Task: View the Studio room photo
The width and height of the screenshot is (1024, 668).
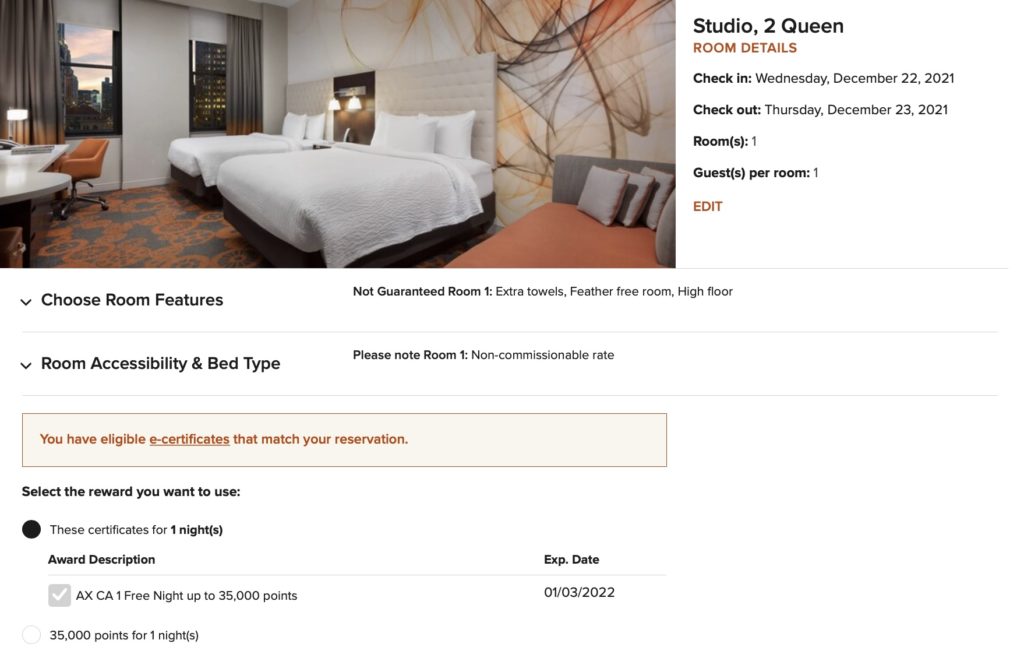Action: pyautogui.click(x=340, y=133)
